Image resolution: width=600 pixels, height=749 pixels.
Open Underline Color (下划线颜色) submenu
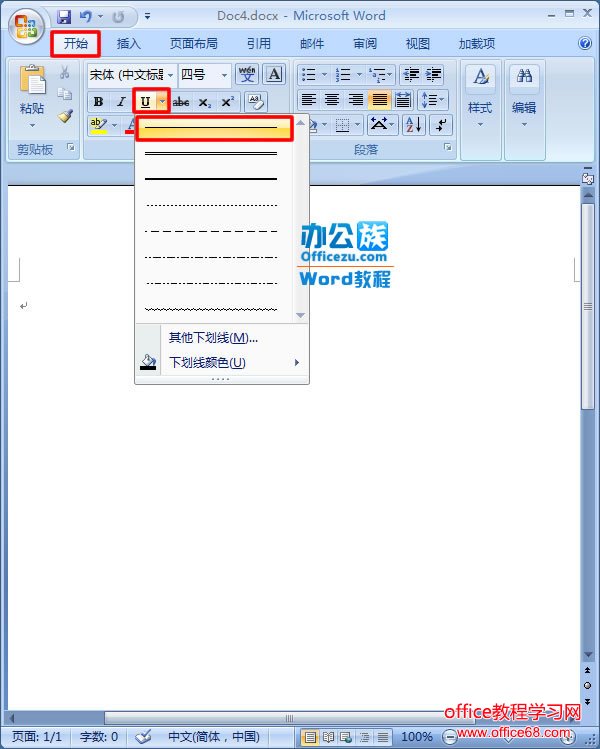click(x=222, y=363)
